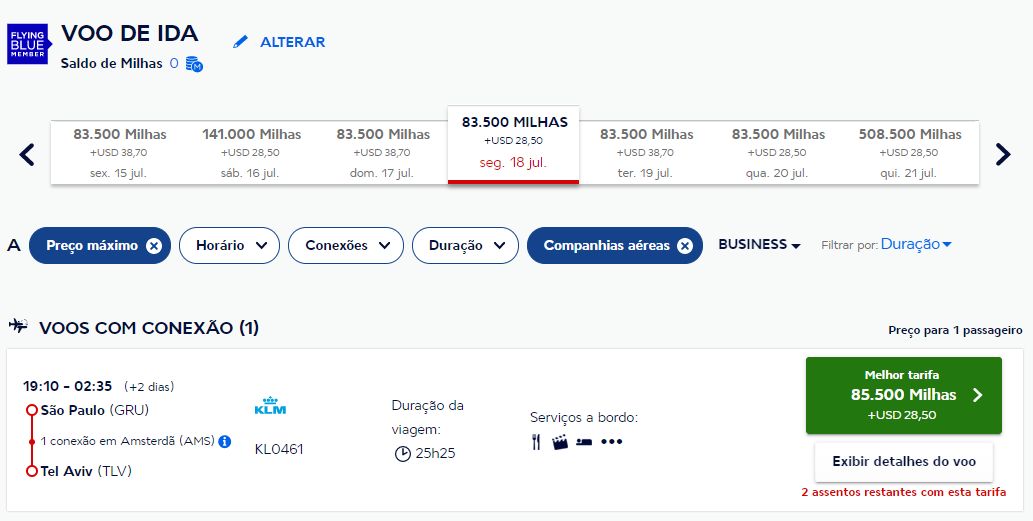Image resolution: width=1033 pixels, height=521 pixels.
Task: Click the miles coin icon next to balance
Action: tap(194, 64)
